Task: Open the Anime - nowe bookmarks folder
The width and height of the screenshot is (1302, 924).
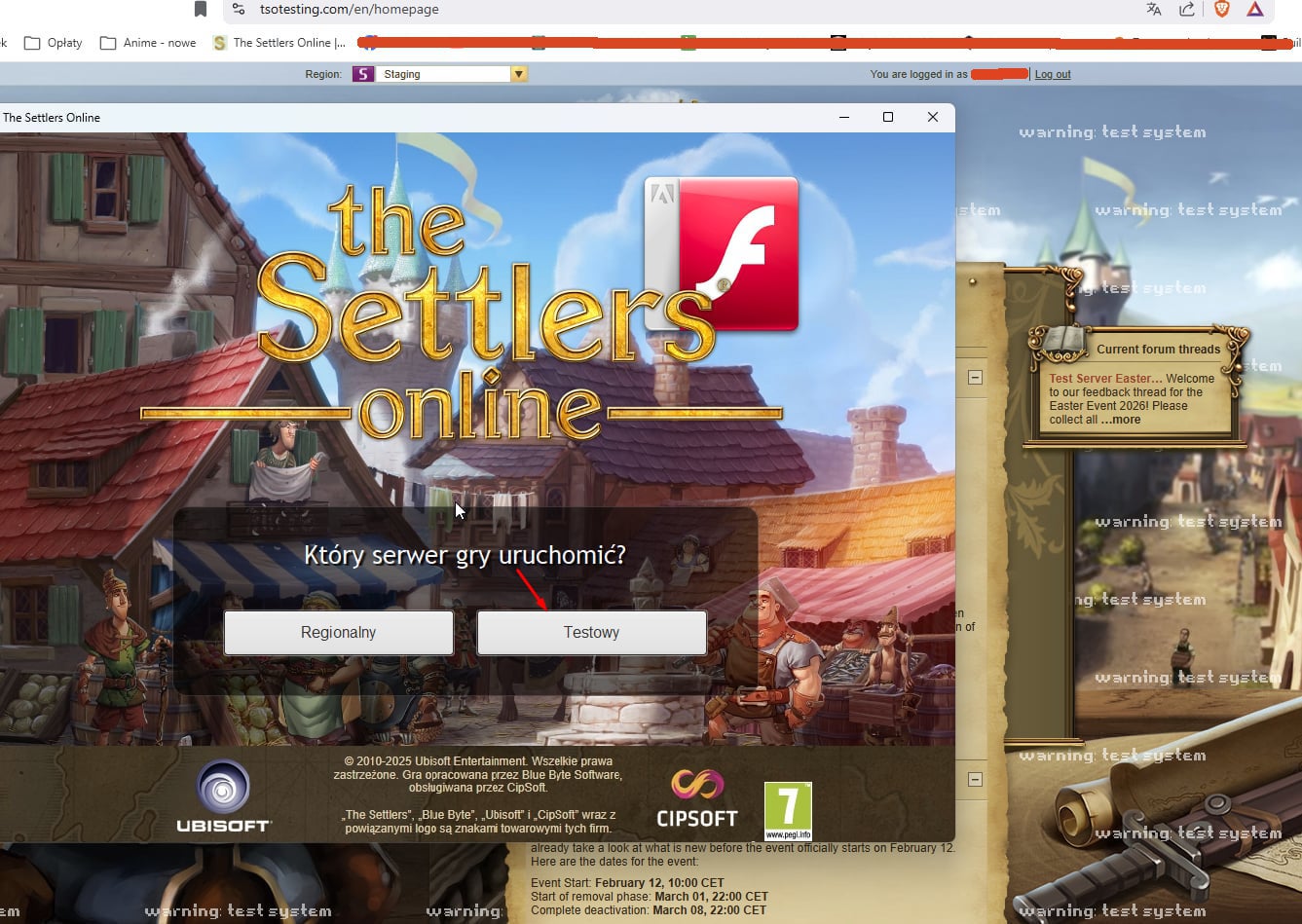Action: tap(147, 43)
